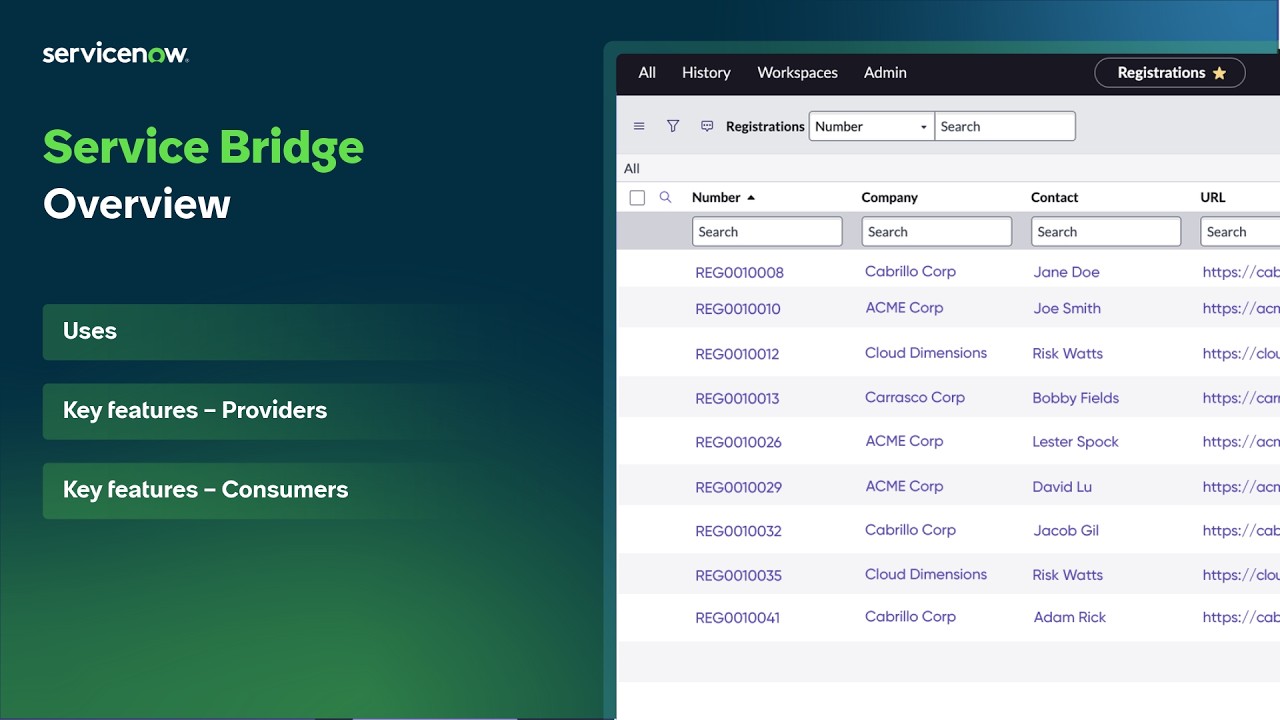Click the URL column search box

coord(1240,232)
